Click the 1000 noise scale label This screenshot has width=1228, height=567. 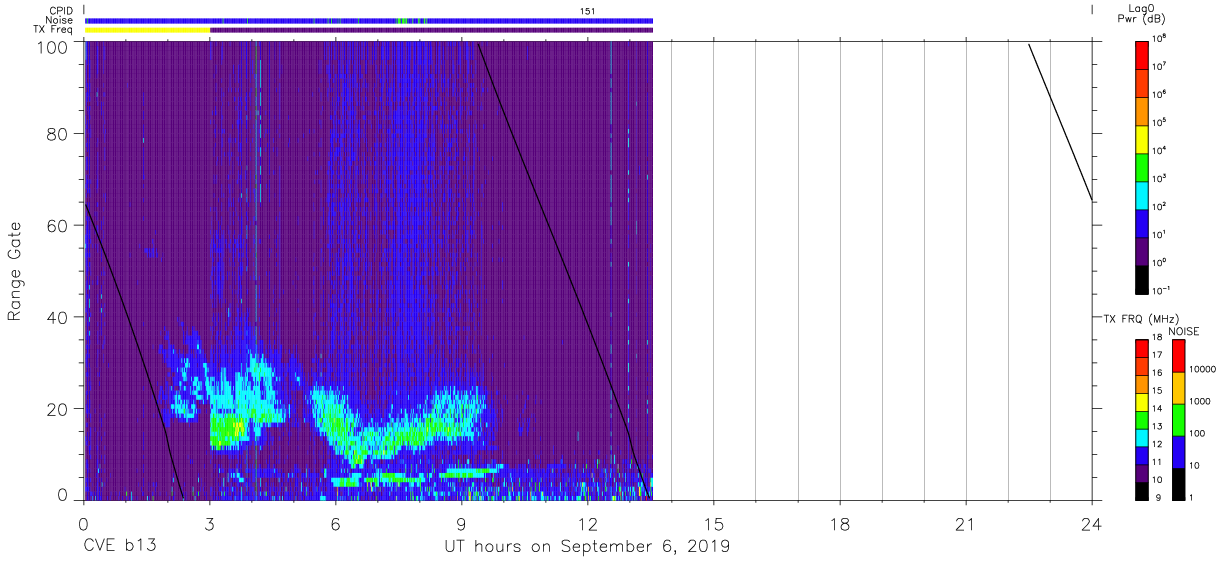pyautogui.click(x=1201, y=401)
